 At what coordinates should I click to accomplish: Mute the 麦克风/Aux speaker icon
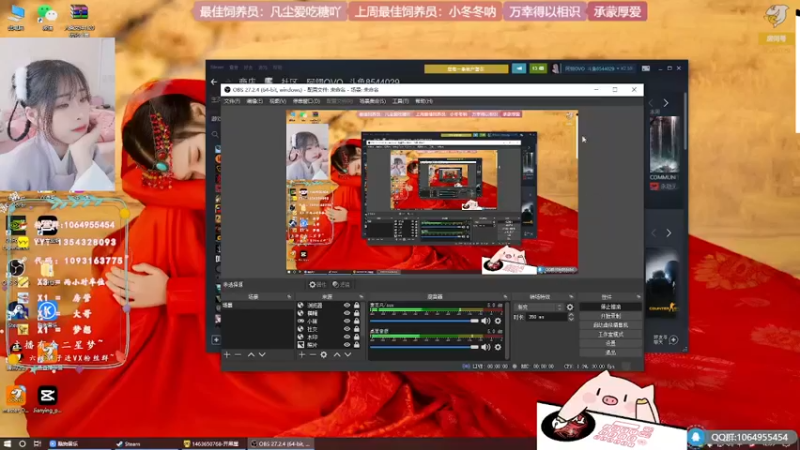click(x=485, y=321)
